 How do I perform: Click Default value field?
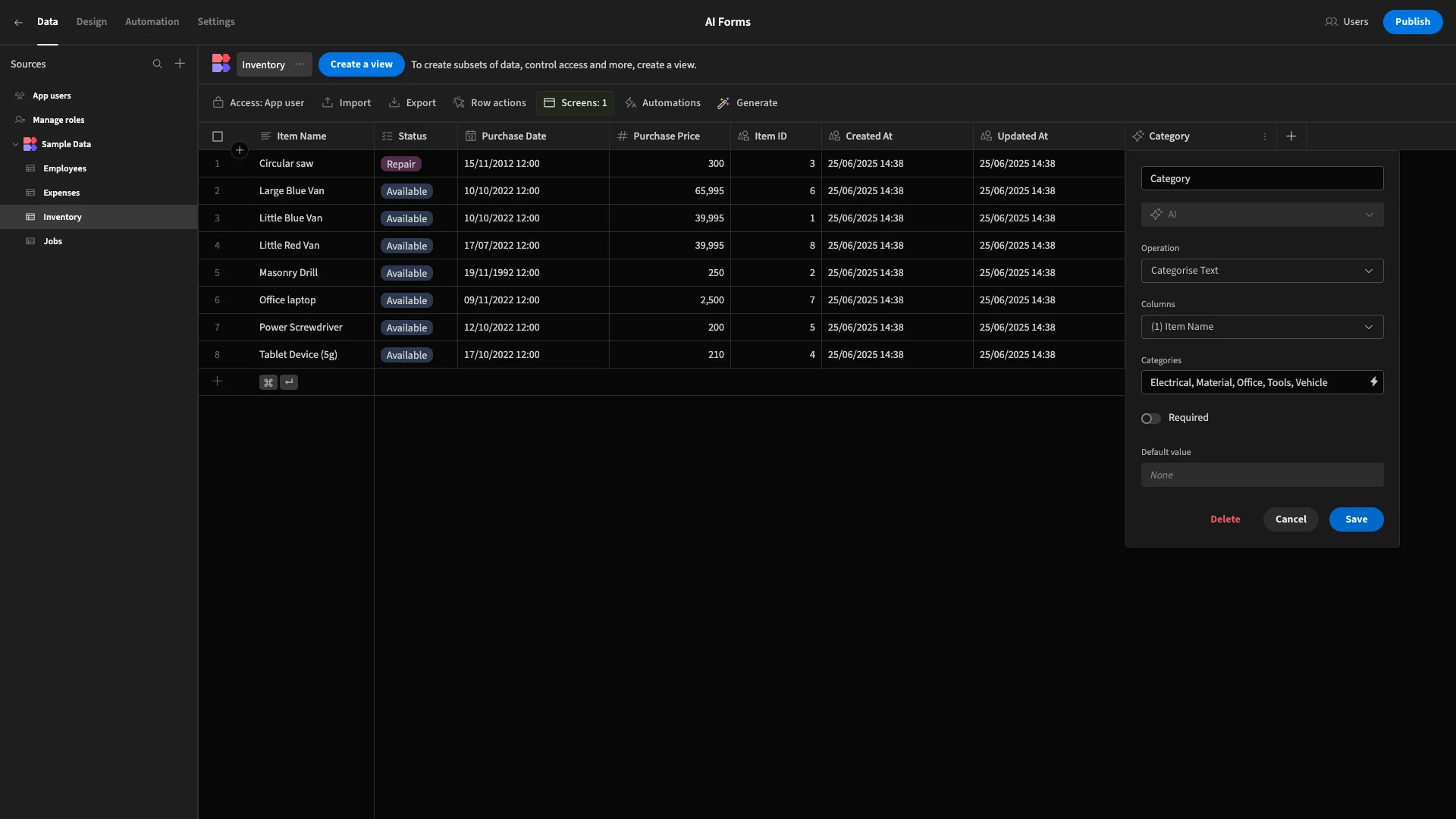point(1262,475)
